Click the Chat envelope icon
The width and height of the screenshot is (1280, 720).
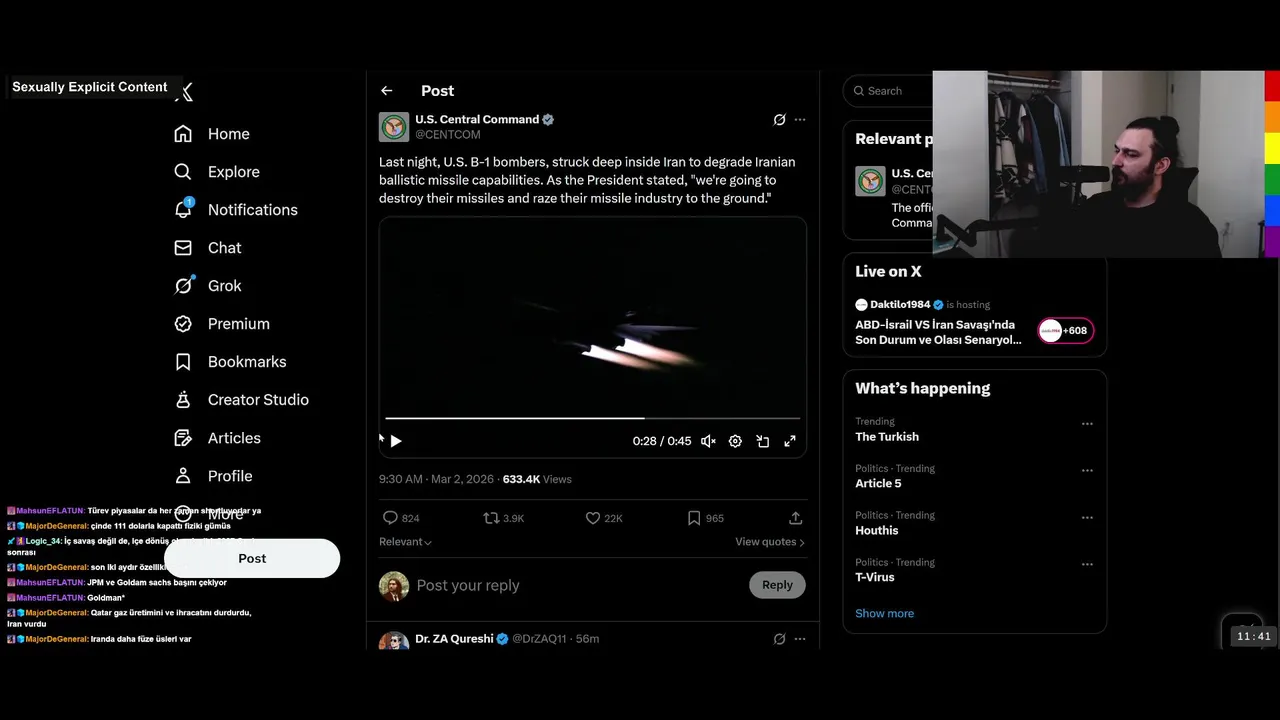183,248
